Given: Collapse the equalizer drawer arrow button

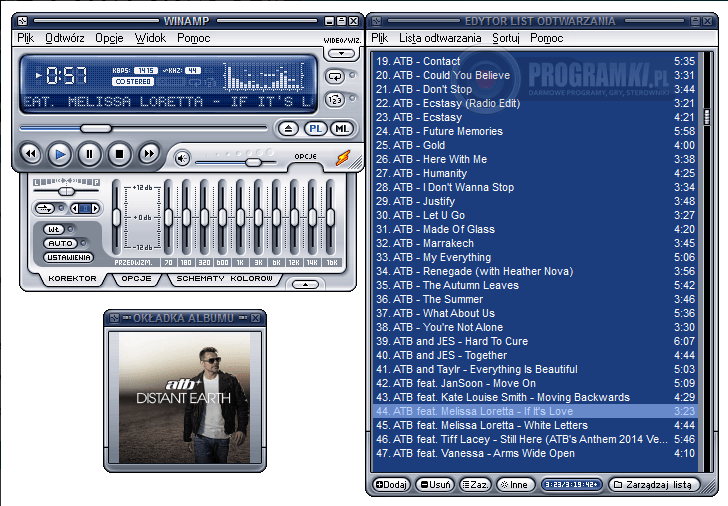Looking at the screenshot, I should [x=305, y=284].
